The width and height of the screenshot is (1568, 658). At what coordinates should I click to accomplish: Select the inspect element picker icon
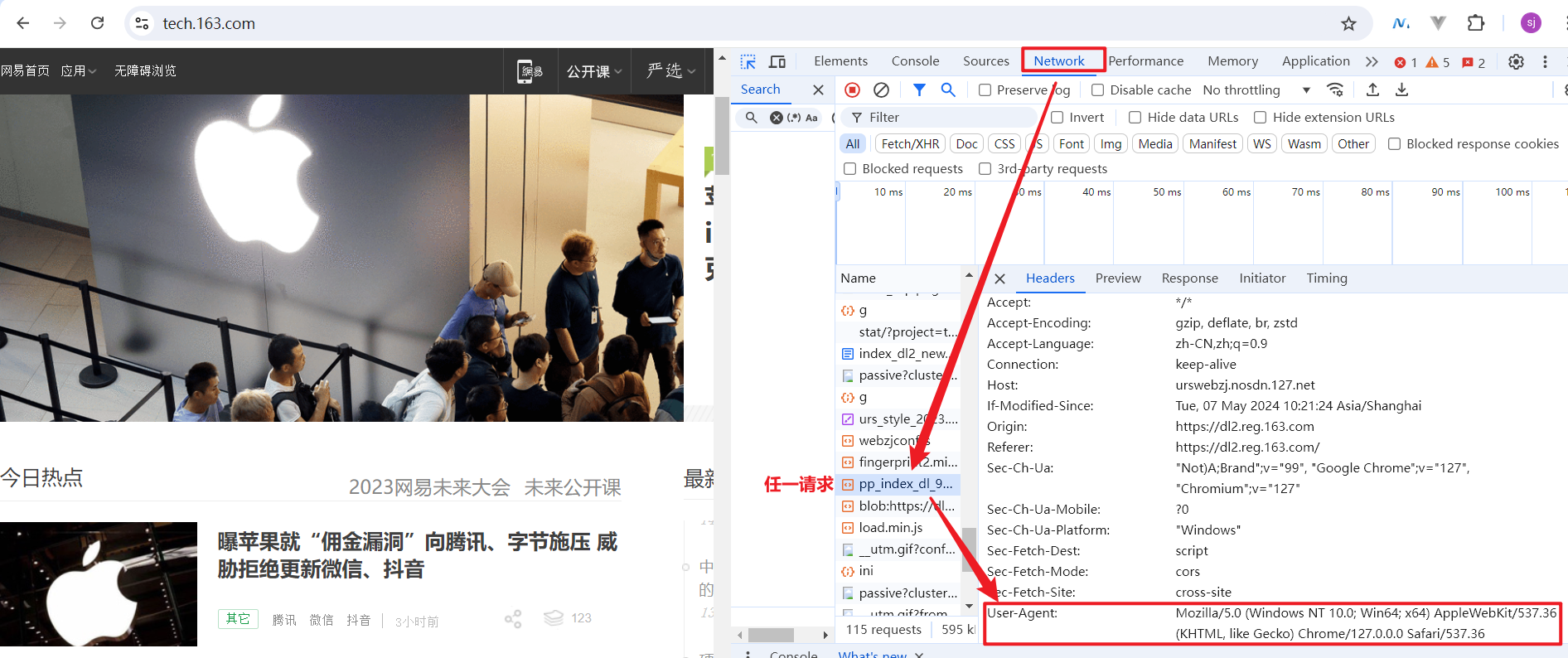coord(748,61)
